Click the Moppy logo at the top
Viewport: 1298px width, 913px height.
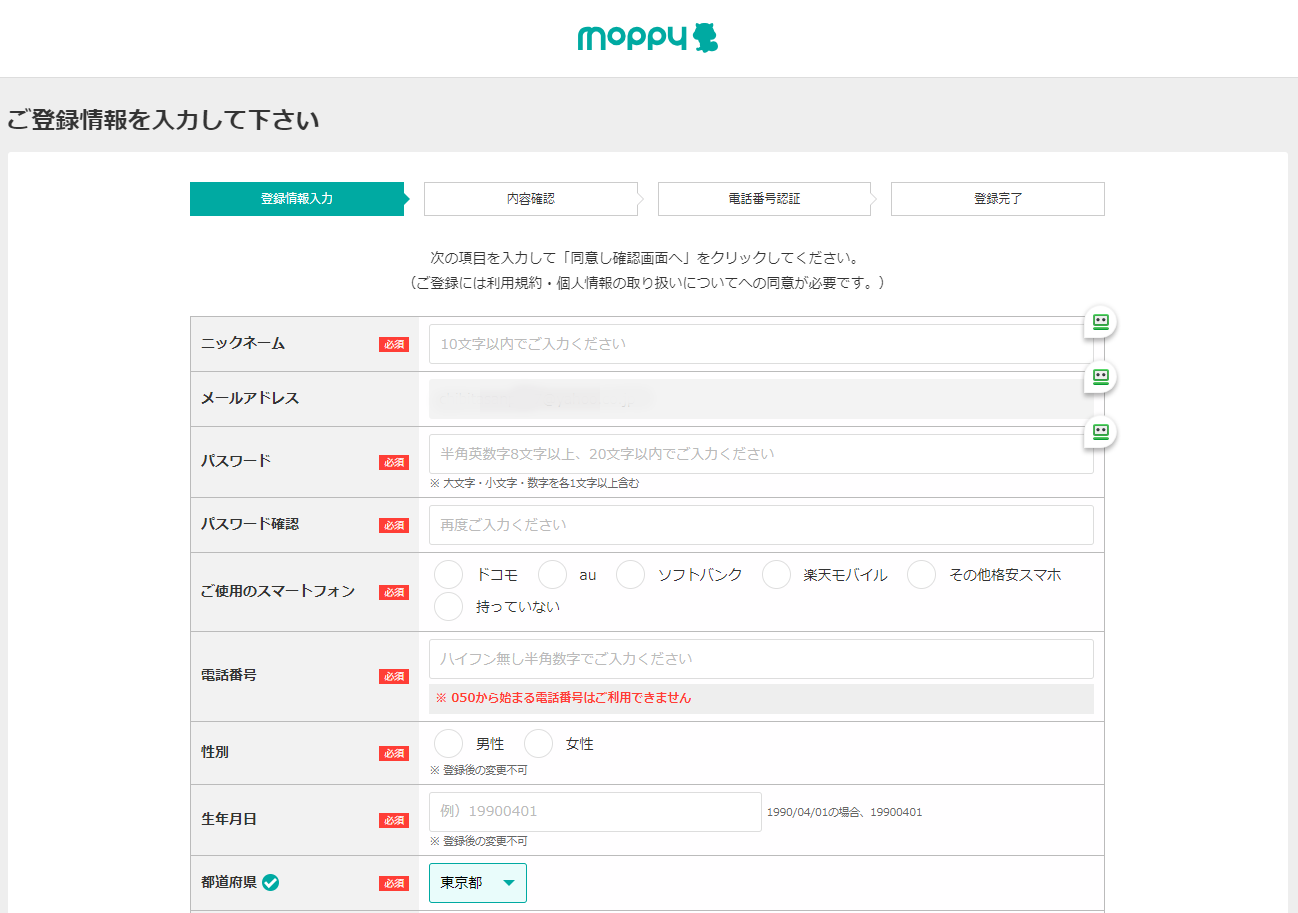coord(646,37)
